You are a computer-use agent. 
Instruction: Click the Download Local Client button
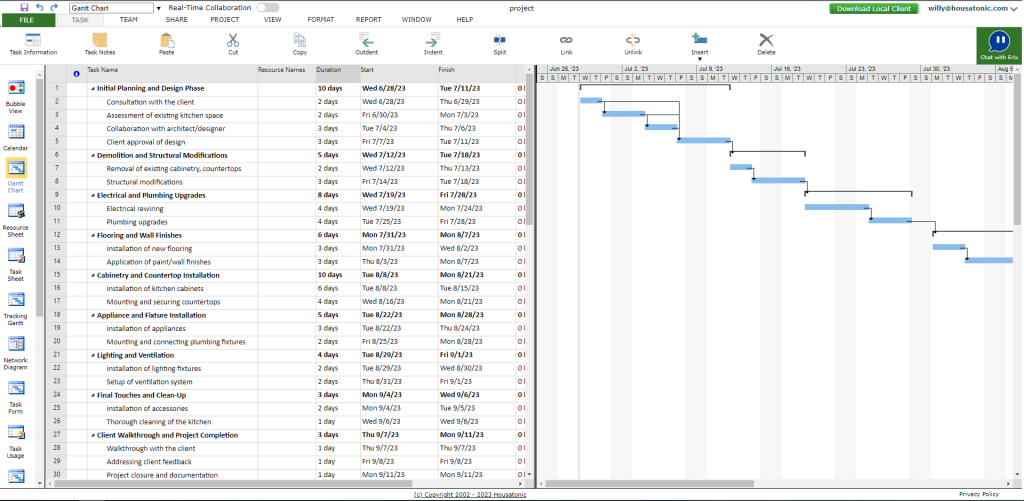click(x=872, y=8)
